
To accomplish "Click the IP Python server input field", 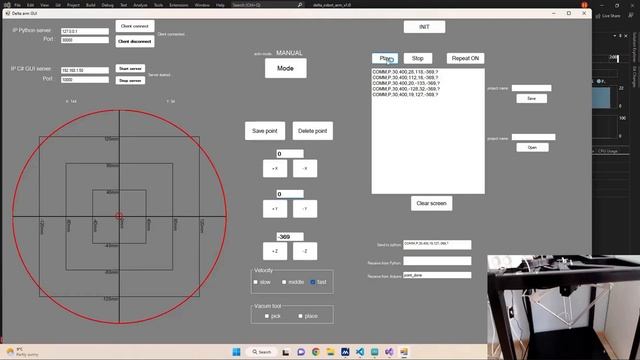I will [85, 31].
